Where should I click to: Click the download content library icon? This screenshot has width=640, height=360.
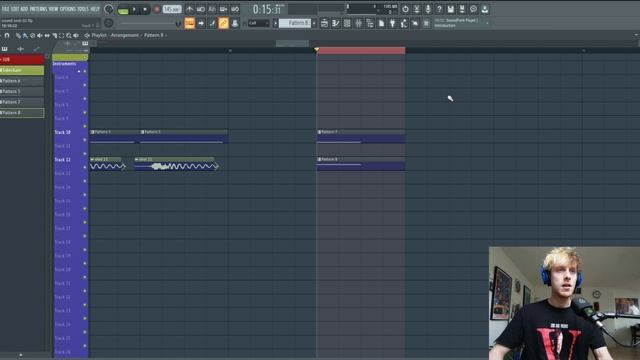pos(484,9)
